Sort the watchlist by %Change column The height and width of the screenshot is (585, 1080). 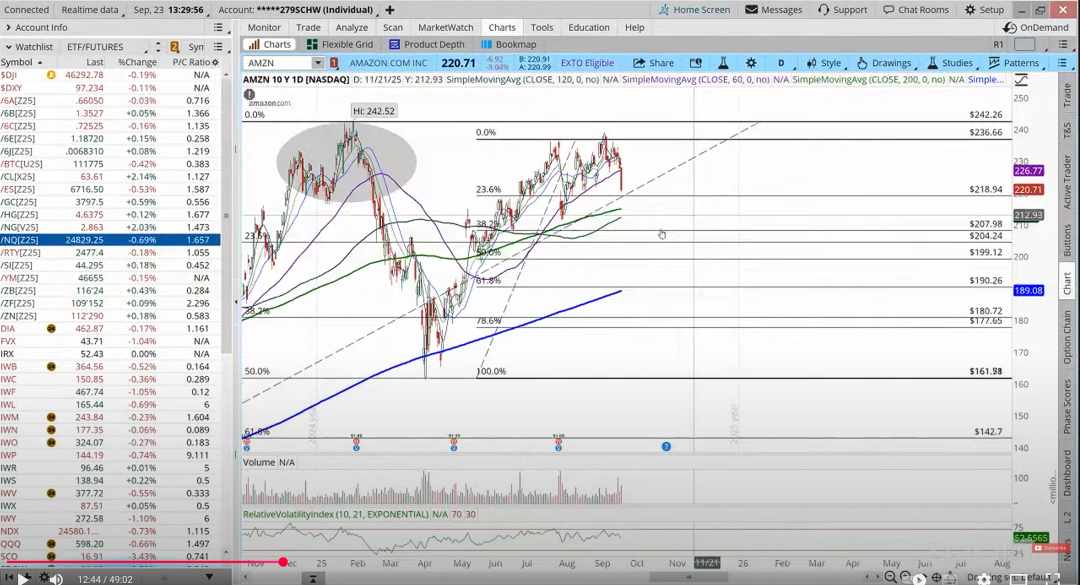[x=137, y=62]
